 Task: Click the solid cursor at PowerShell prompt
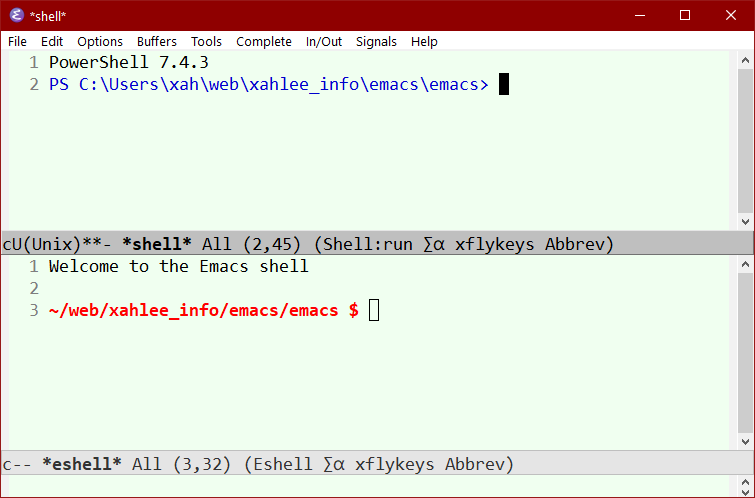(x=504, y=84)
